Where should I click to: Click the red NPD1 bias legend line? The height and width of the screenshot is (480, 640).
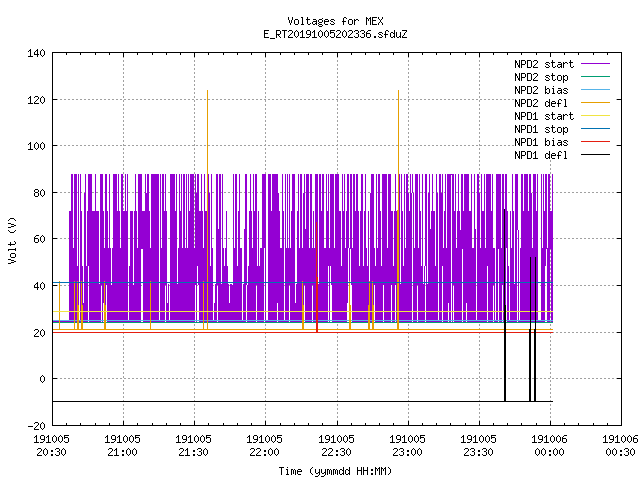pos(595,142)
